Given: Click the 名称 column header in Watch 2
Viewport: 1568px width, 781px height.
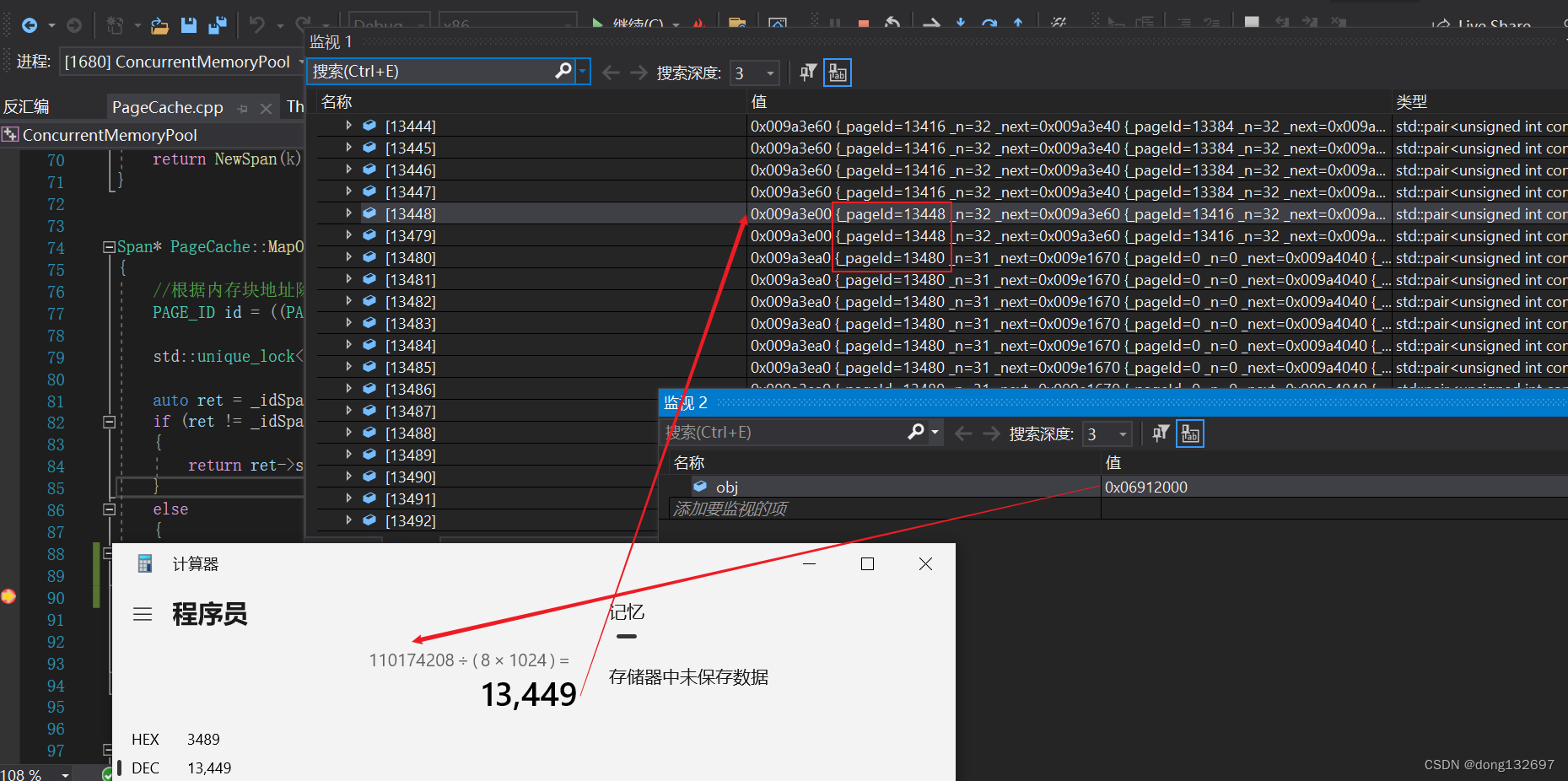Looking at the screenshot, I should pyautogui.click(x=689, y=463).
